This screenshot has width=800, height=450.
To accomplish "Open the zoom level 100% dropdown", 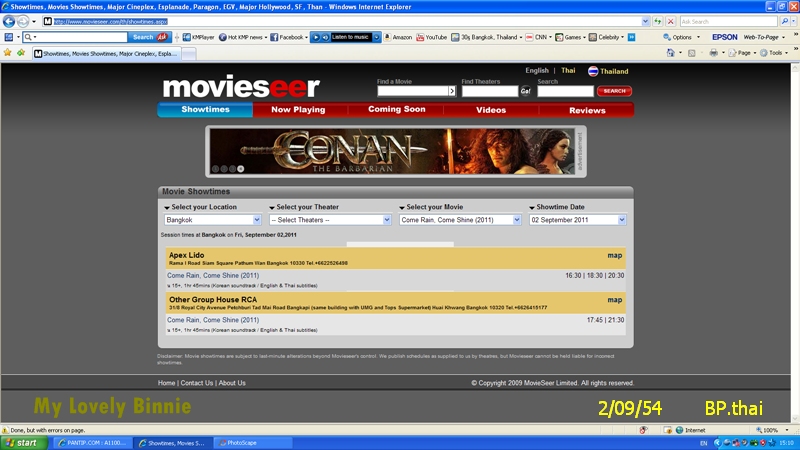I will 787,430.
